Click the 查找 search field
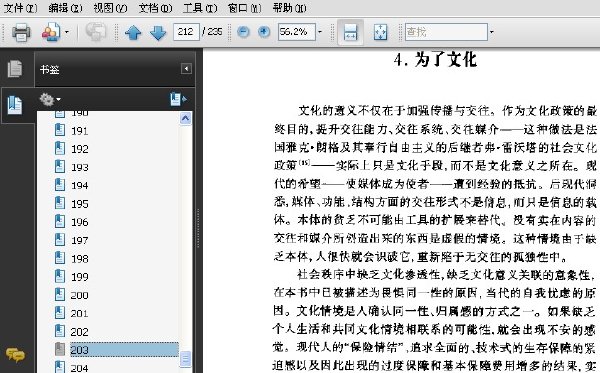600x373 pixels. point(446,32)
